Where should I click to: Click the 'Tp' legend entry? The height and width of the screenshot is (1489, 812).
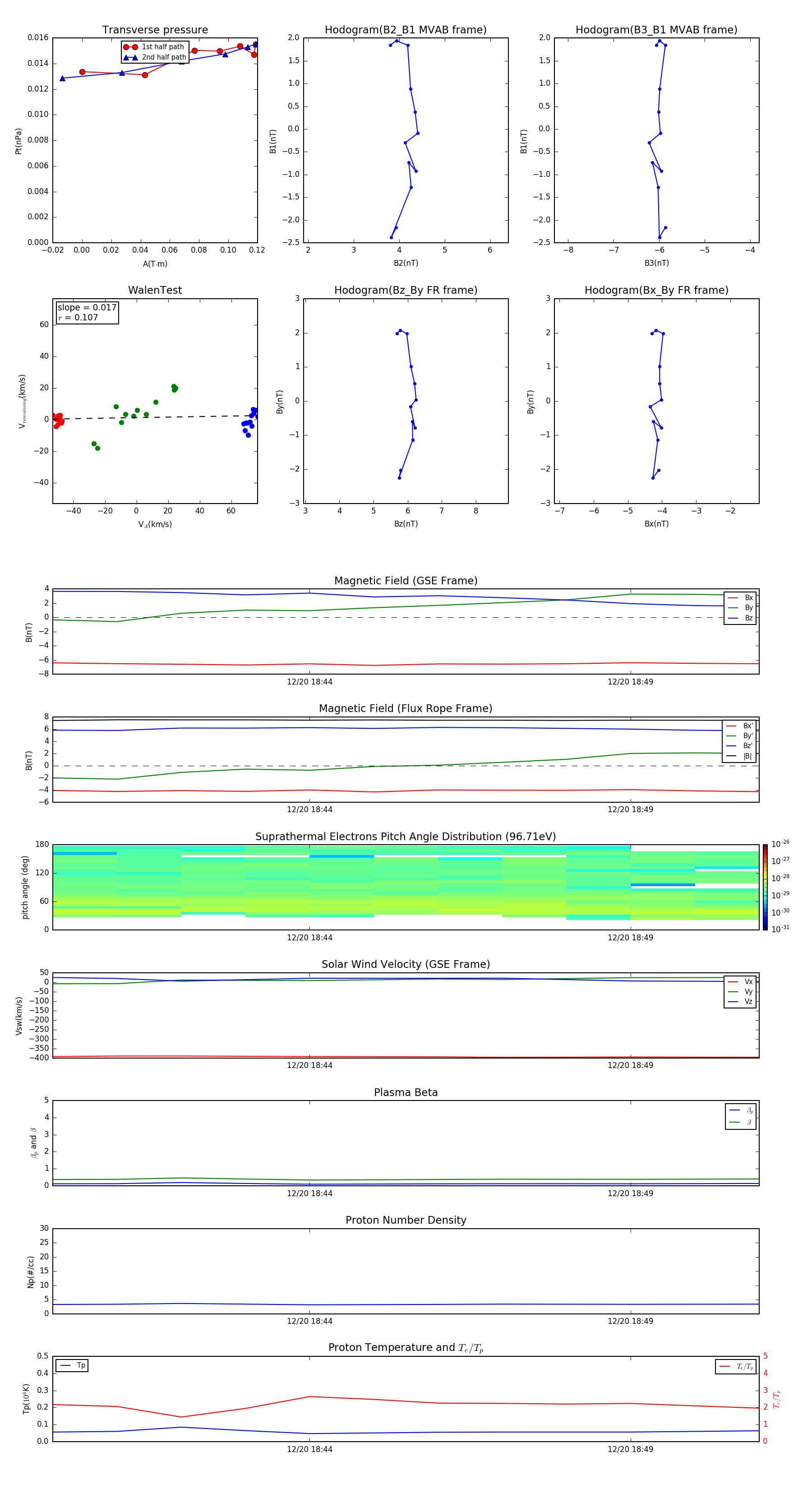73,1365
